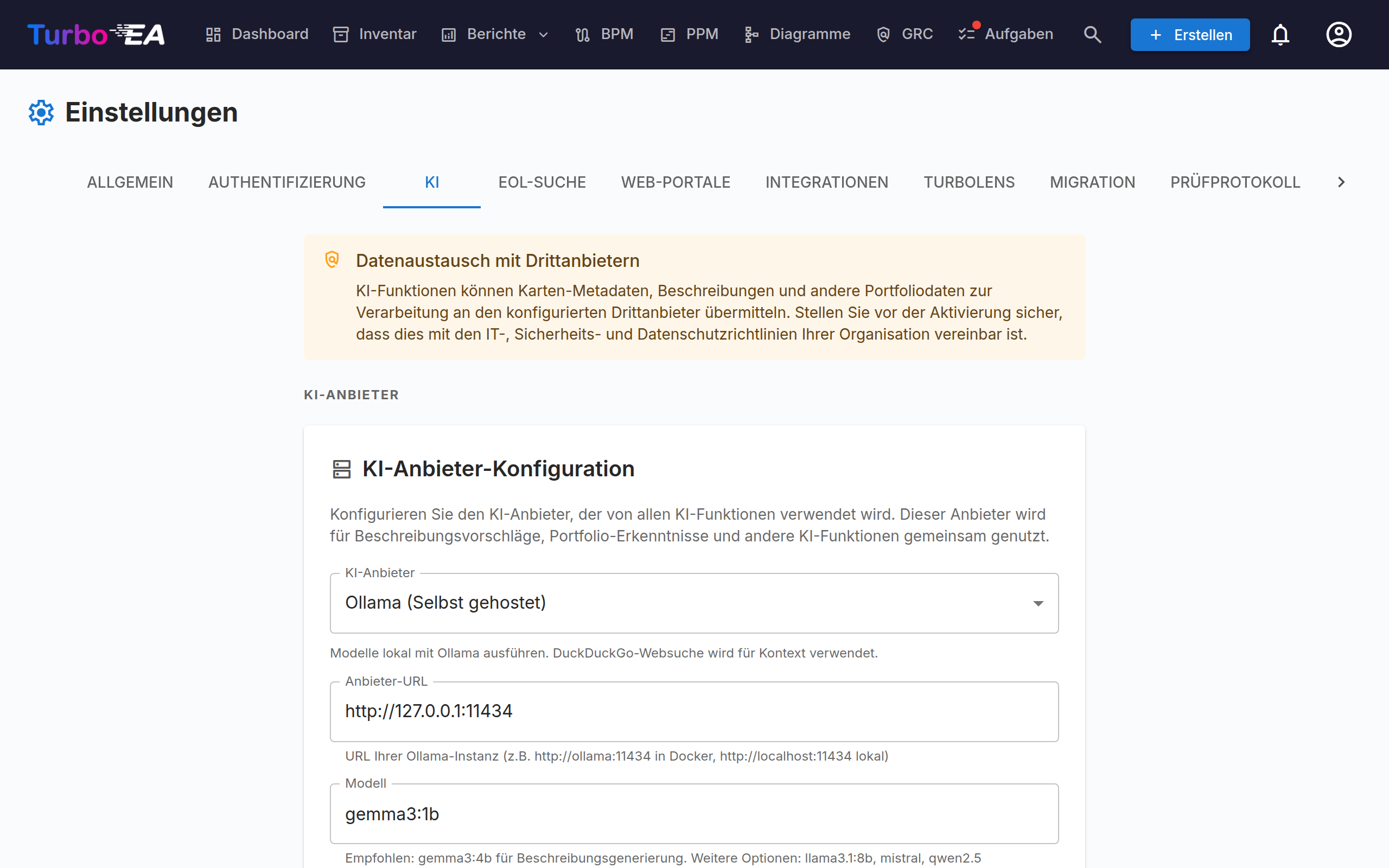Open the INTEGRATIONEN tab

click(826, 183)
